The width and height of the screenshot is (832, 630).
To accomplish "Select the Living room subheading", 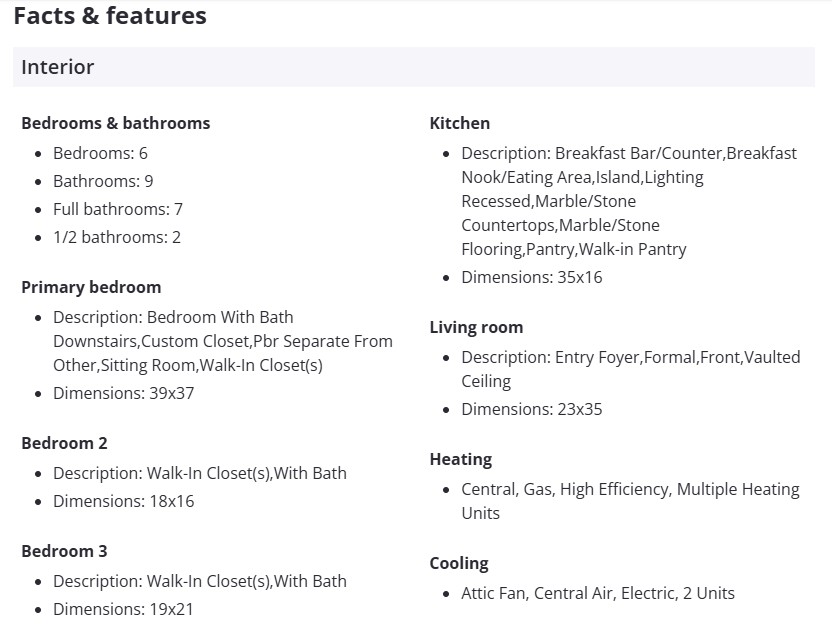I will pos(476,327).
